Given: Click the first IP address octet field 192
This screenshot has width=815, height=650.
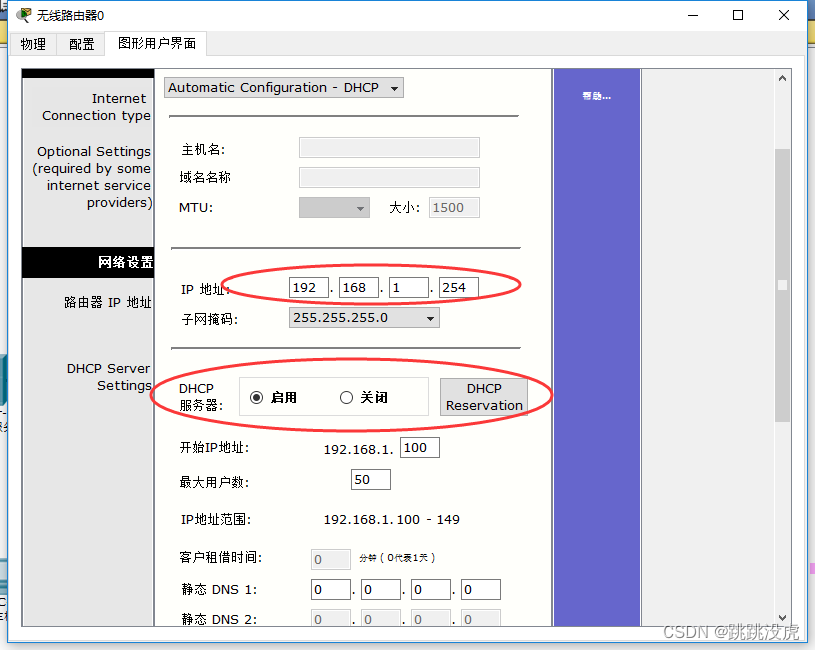Looking at the screenshot, I should tap(309, 288).
